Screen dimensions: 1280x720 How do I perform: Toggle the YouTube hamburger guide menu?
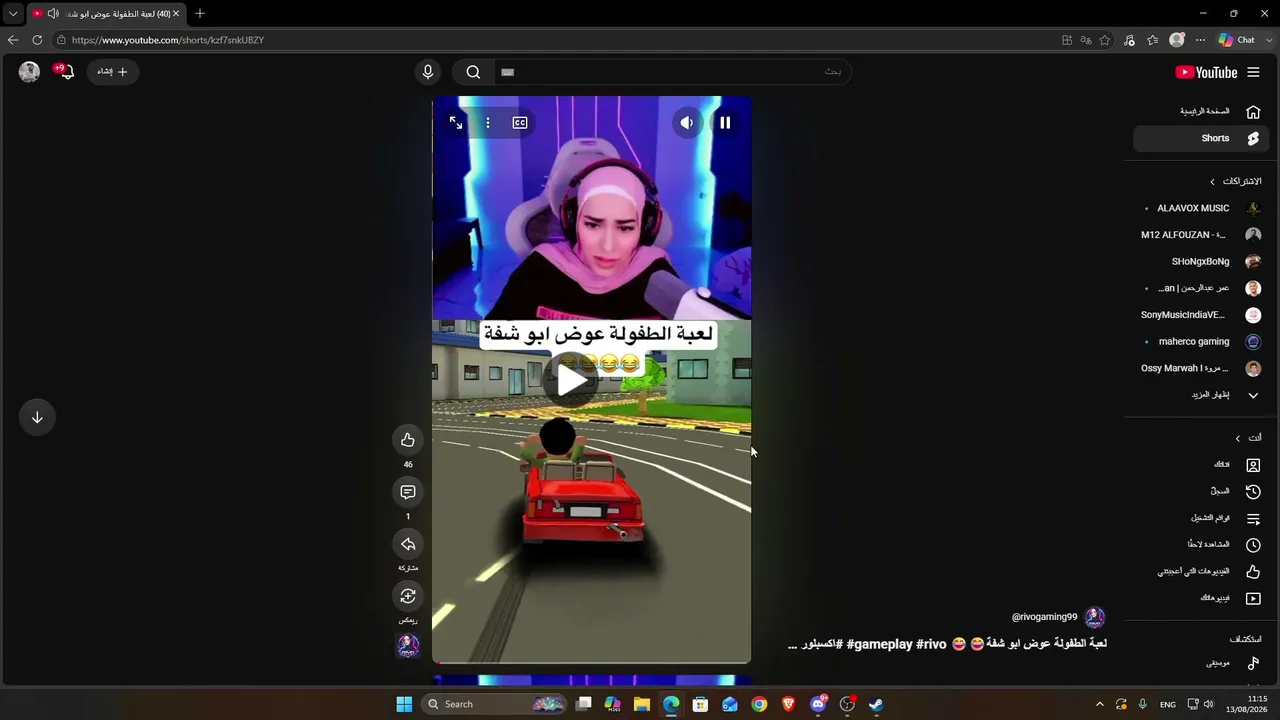[1253, 72]
